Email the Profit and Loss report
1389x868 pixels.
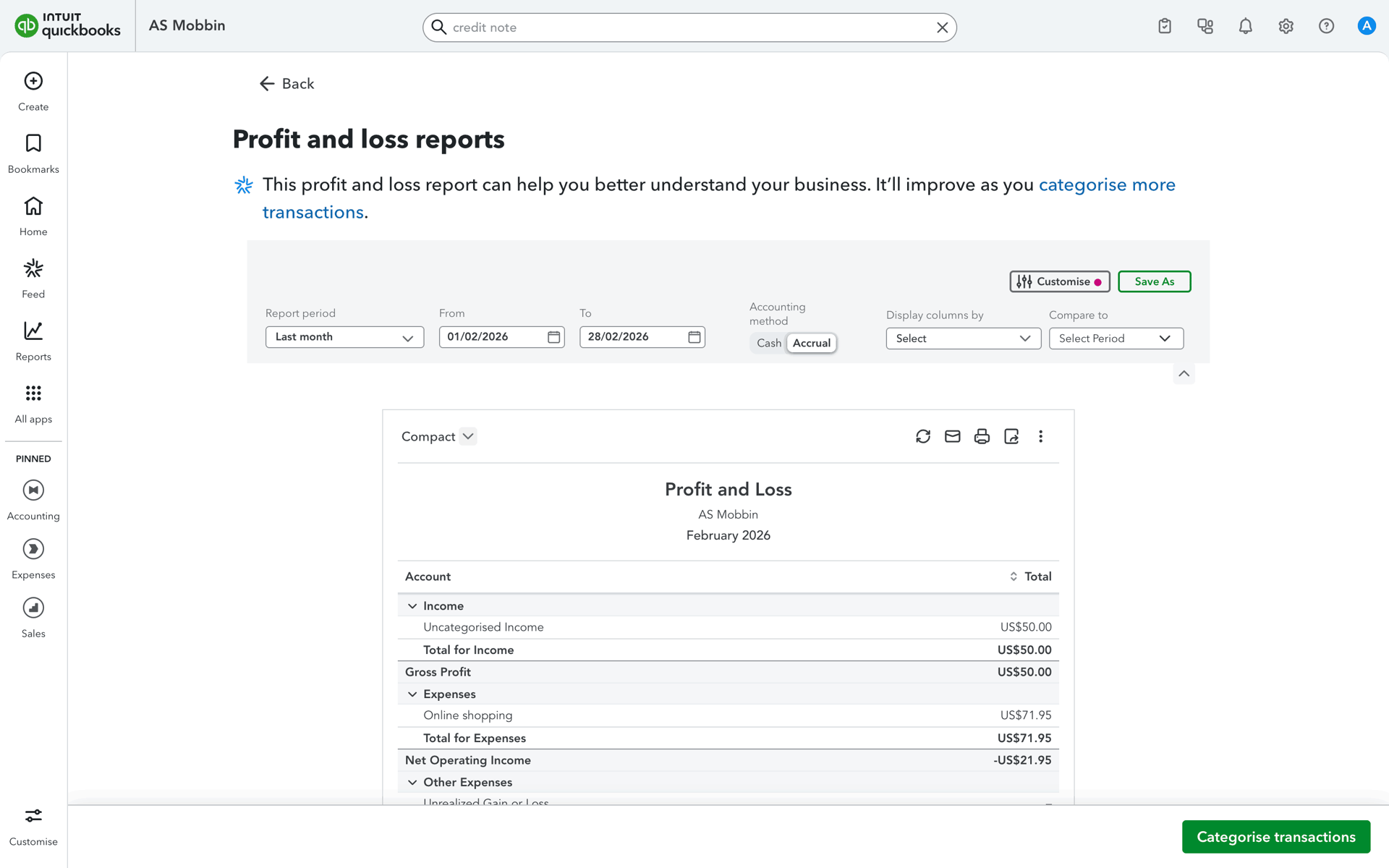click(x=953, y=436)
